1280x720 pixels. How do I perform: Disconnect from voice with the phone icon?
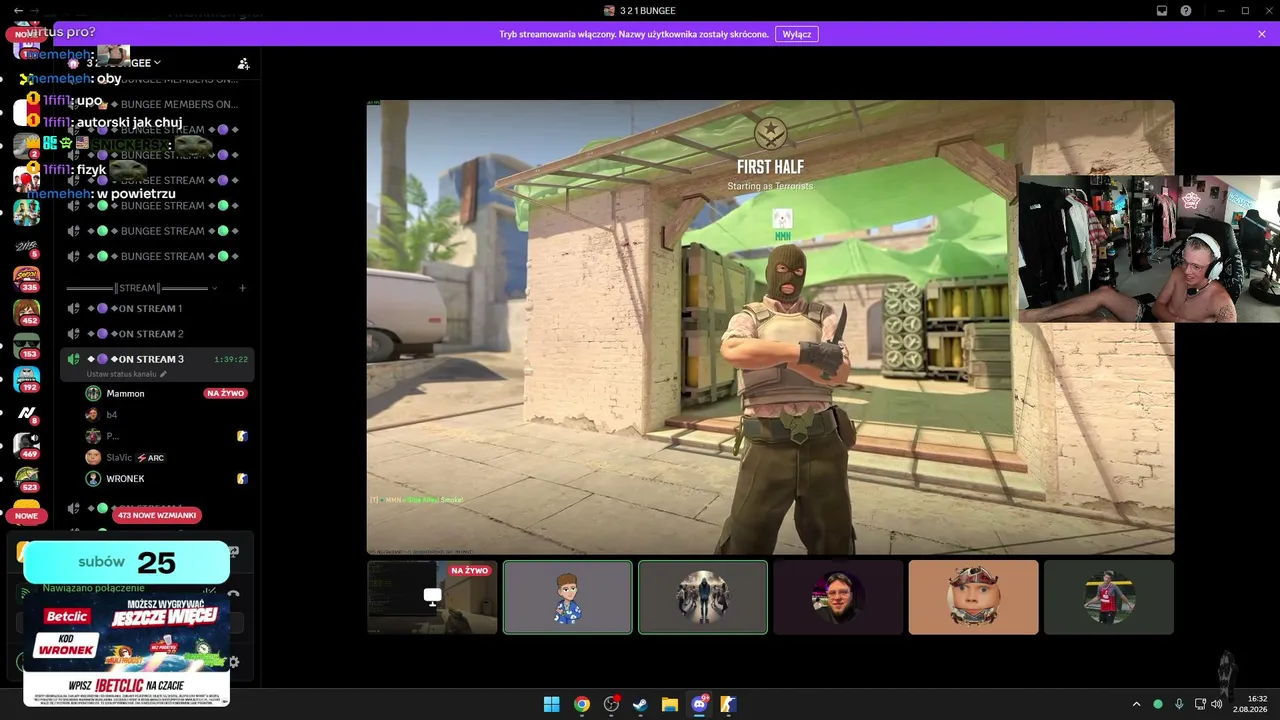click(233, 594)
